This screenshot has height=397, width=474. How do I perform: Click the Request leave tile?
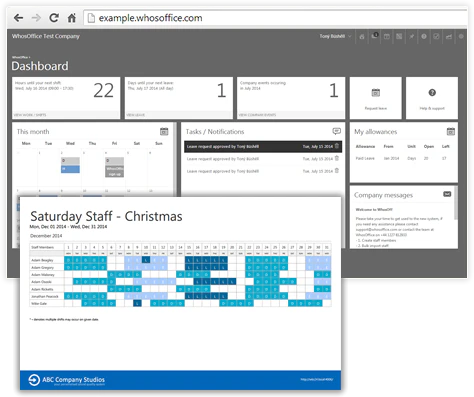(x=376, y=98)
